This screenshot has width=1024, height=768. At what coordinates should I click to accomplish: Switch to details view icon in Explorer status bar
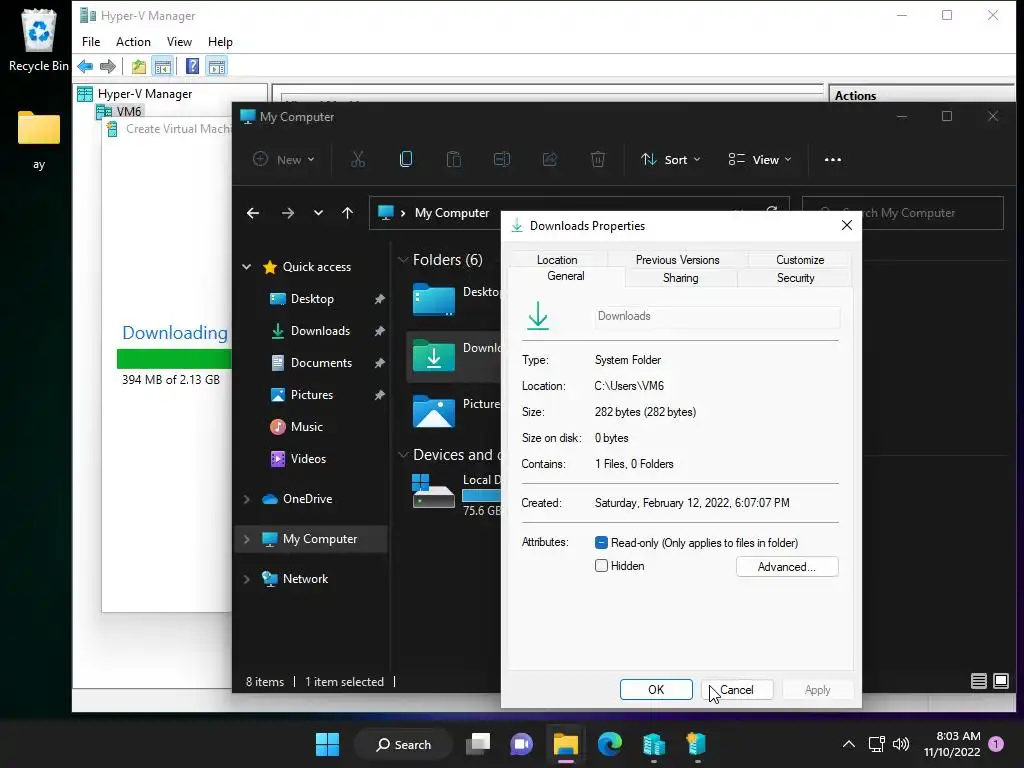978,681
